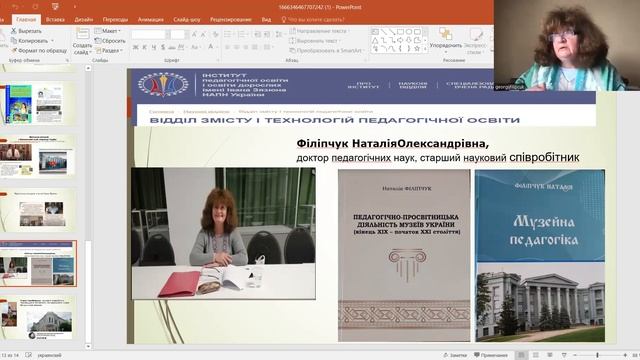The width and height of the screenshot is (640, 360).
Task: Open the line spacing options
Action: click(280, 35)
